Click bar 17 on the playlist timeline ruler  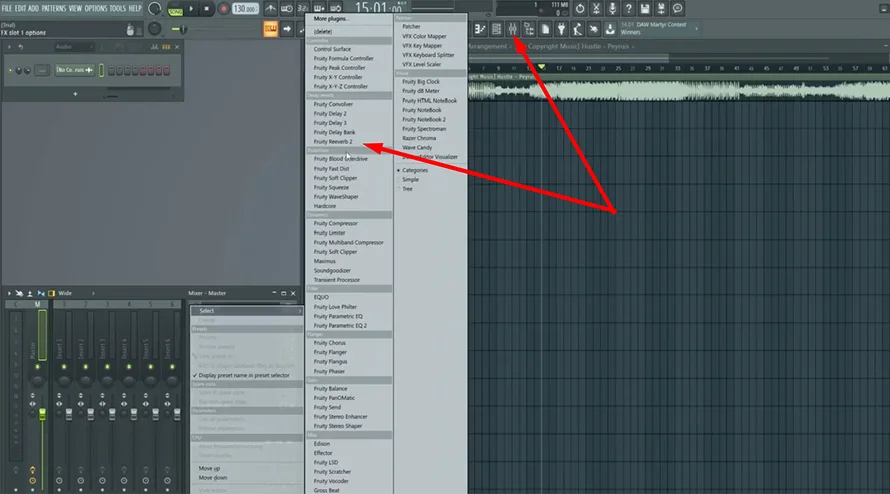coord(559,68)
